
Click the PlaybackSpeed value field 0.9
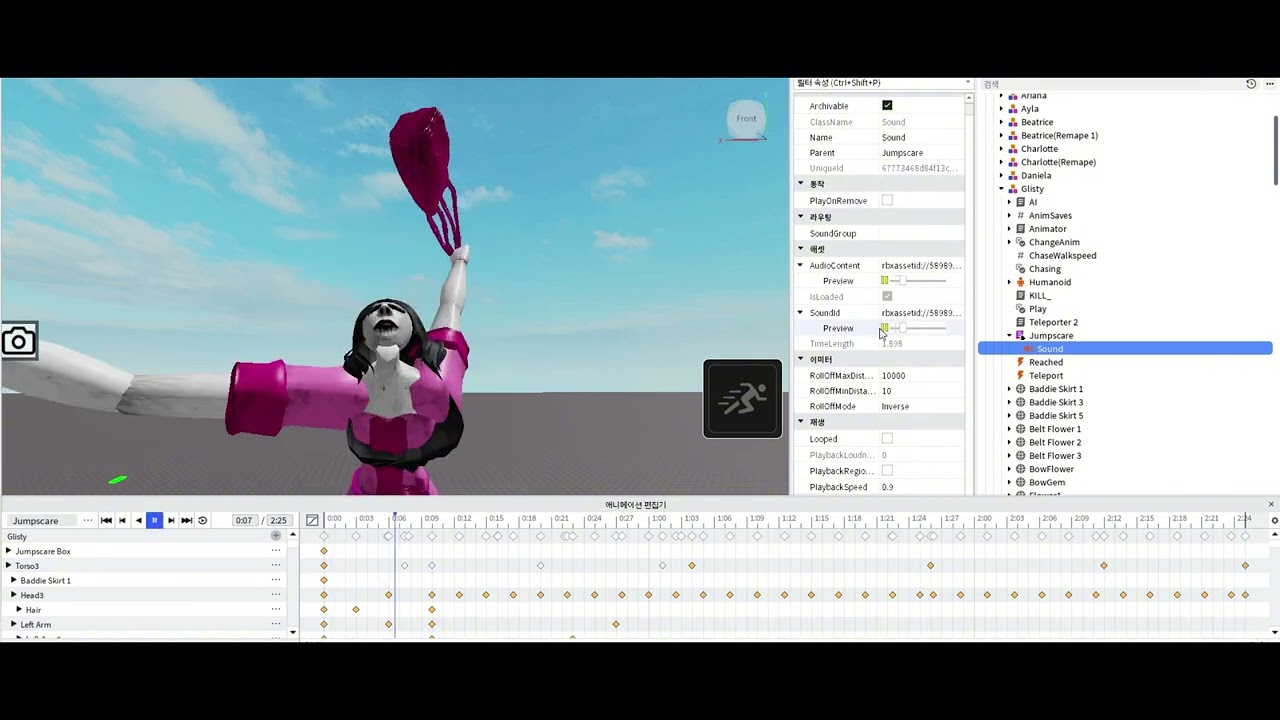point(921,487)
